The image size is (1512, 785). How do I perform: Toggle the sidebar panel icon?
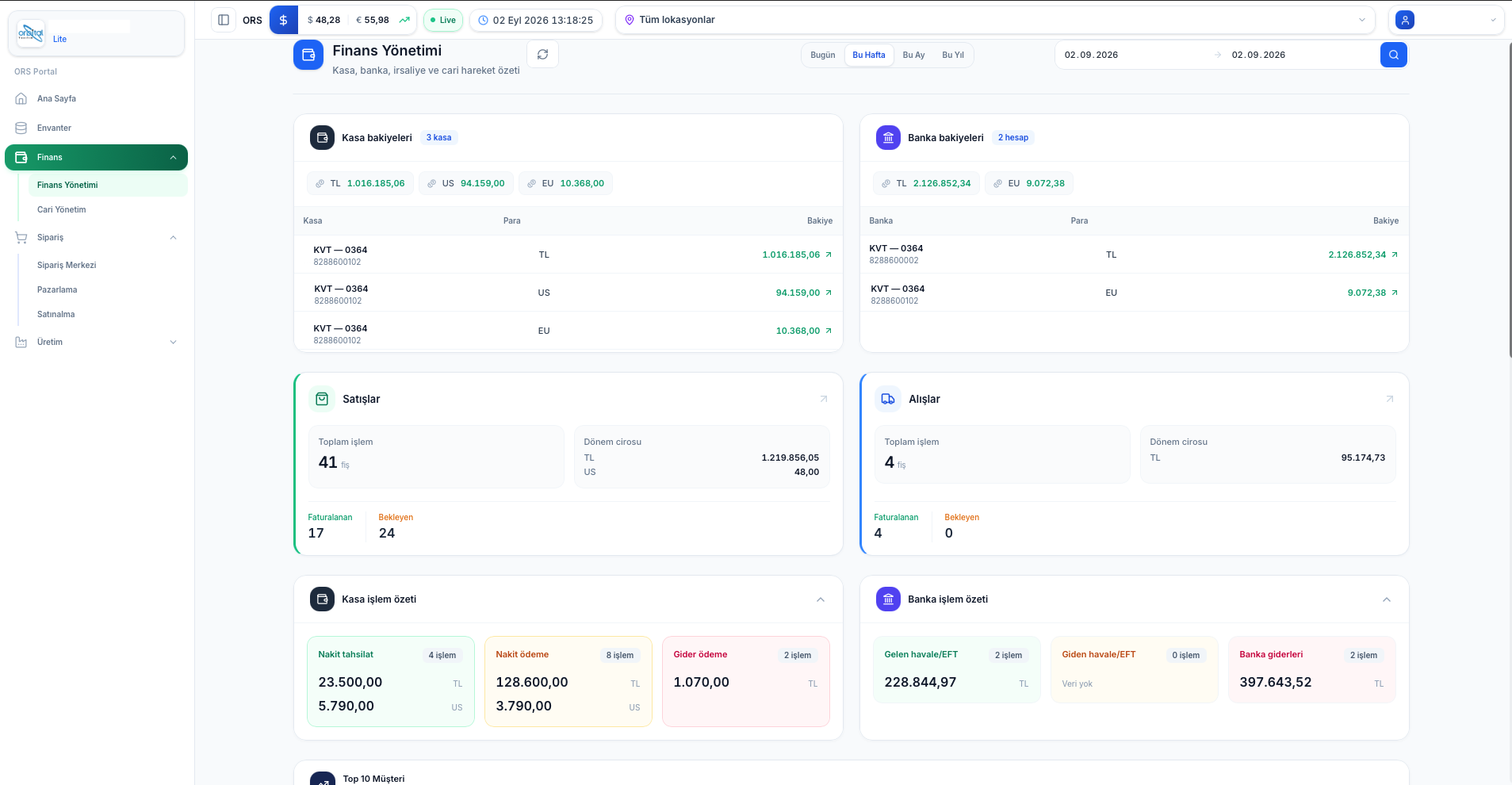[x=224, y=20]
